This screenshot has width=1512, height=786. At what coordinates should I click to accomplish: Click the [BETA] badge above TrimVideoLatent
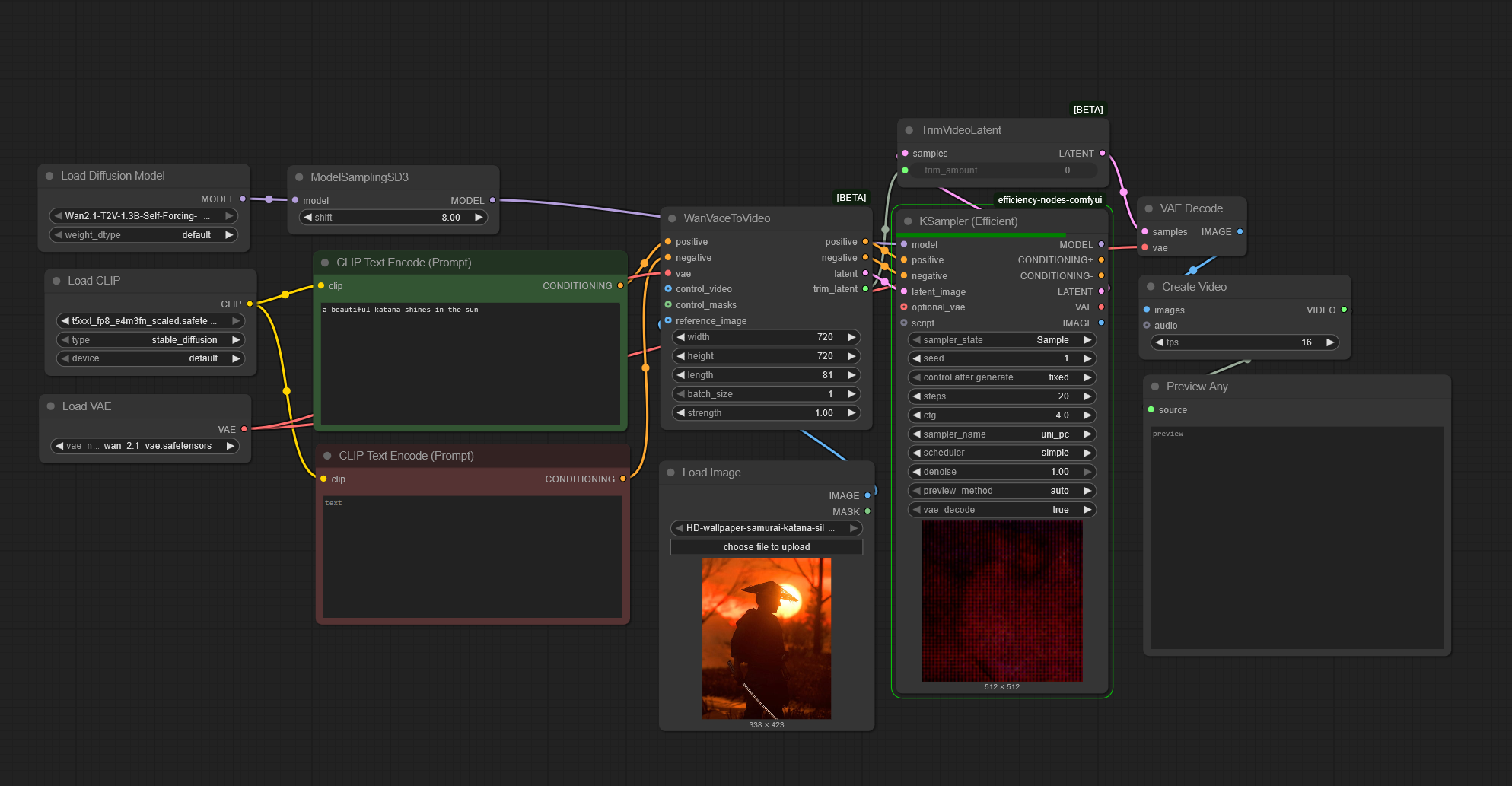tap(1088, 110)
